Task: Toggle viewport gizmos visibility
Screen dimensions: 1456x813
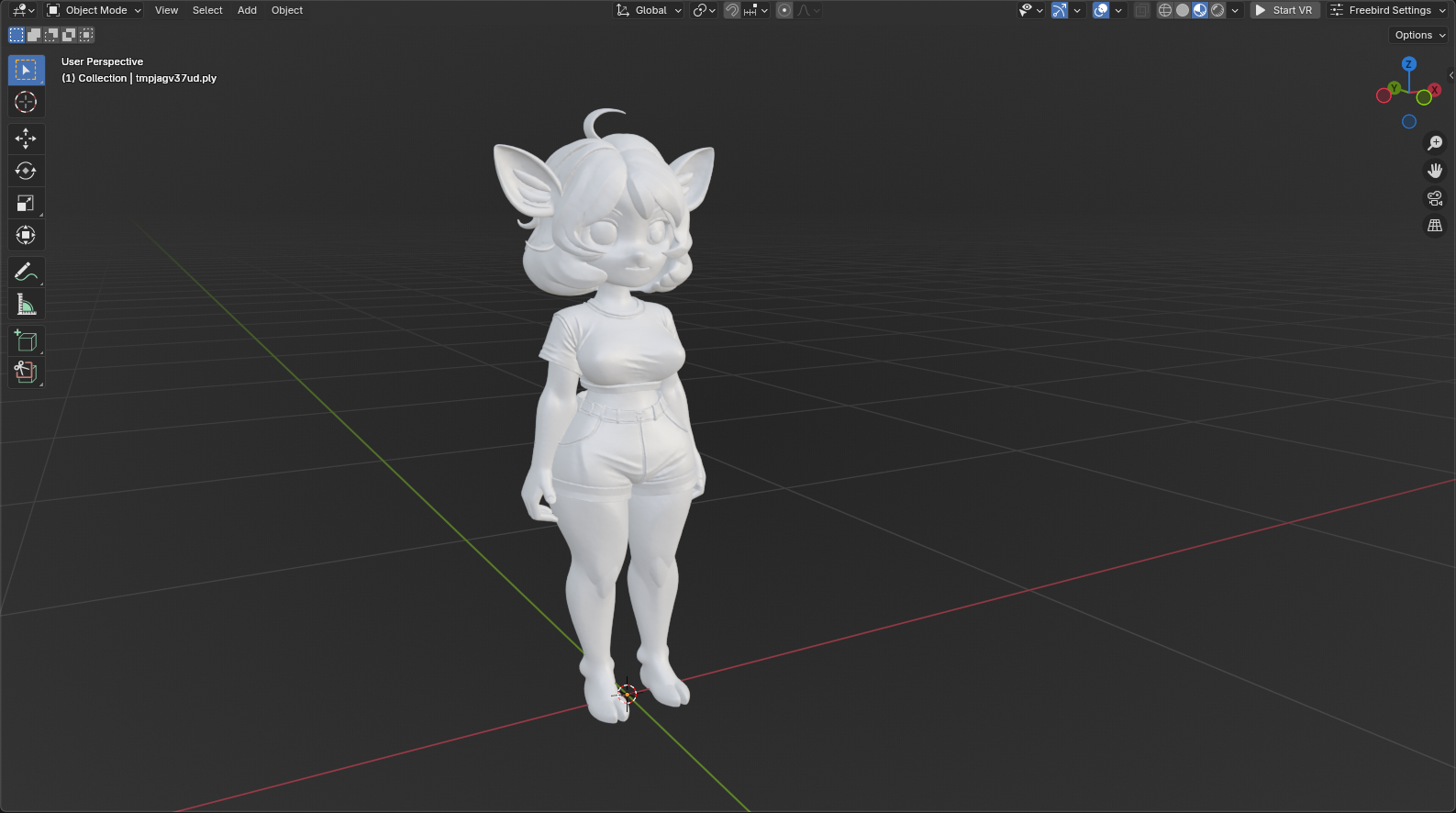Action: 1060,10
